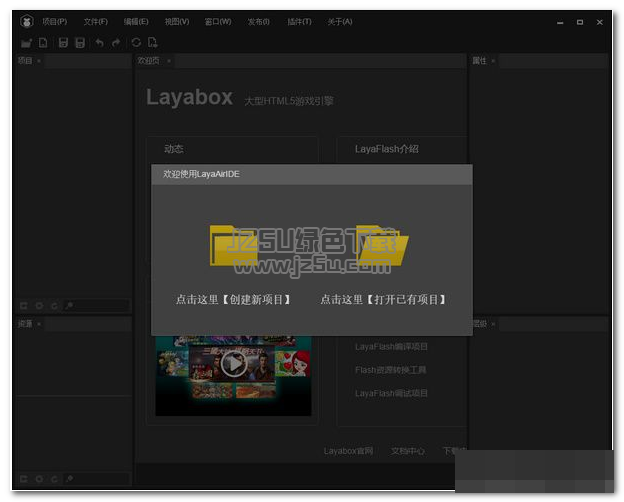624x502 pixels.
Task: Open the 文件(F) menu
Action: click(96, 21)
